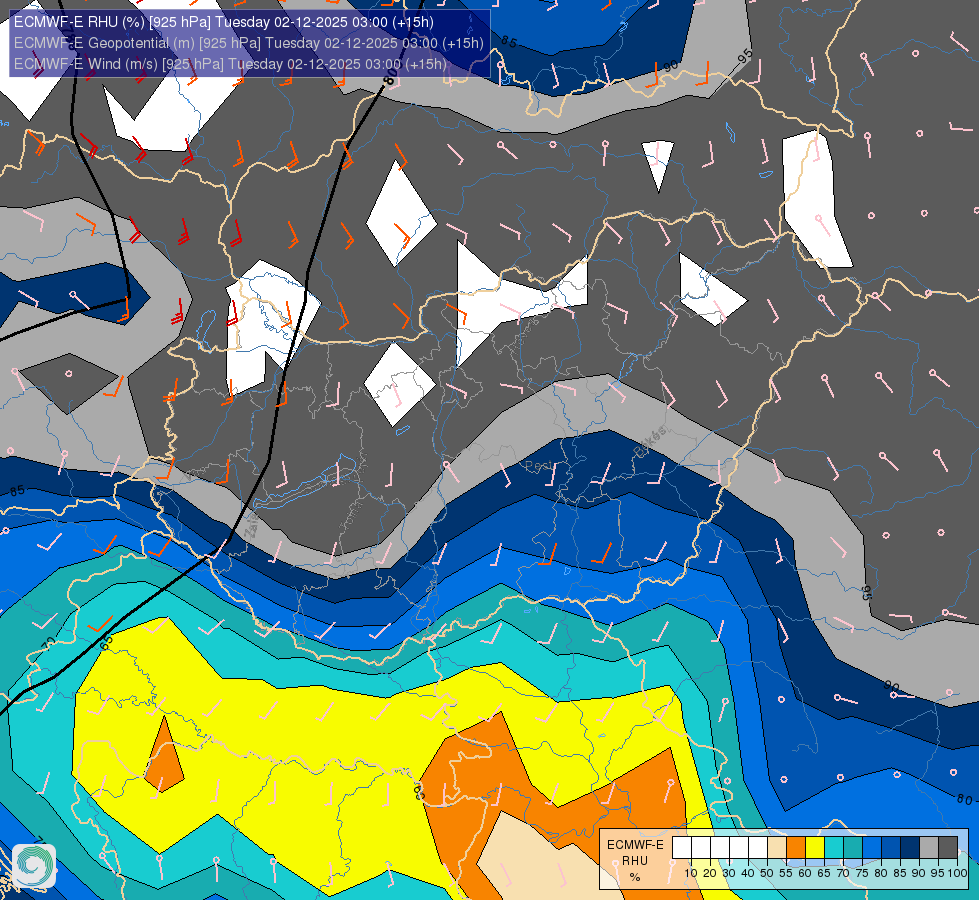This screenshot has width=979, height=900.
Task: Pick the light grey 90–95 legend swatch
Action: 929,847
